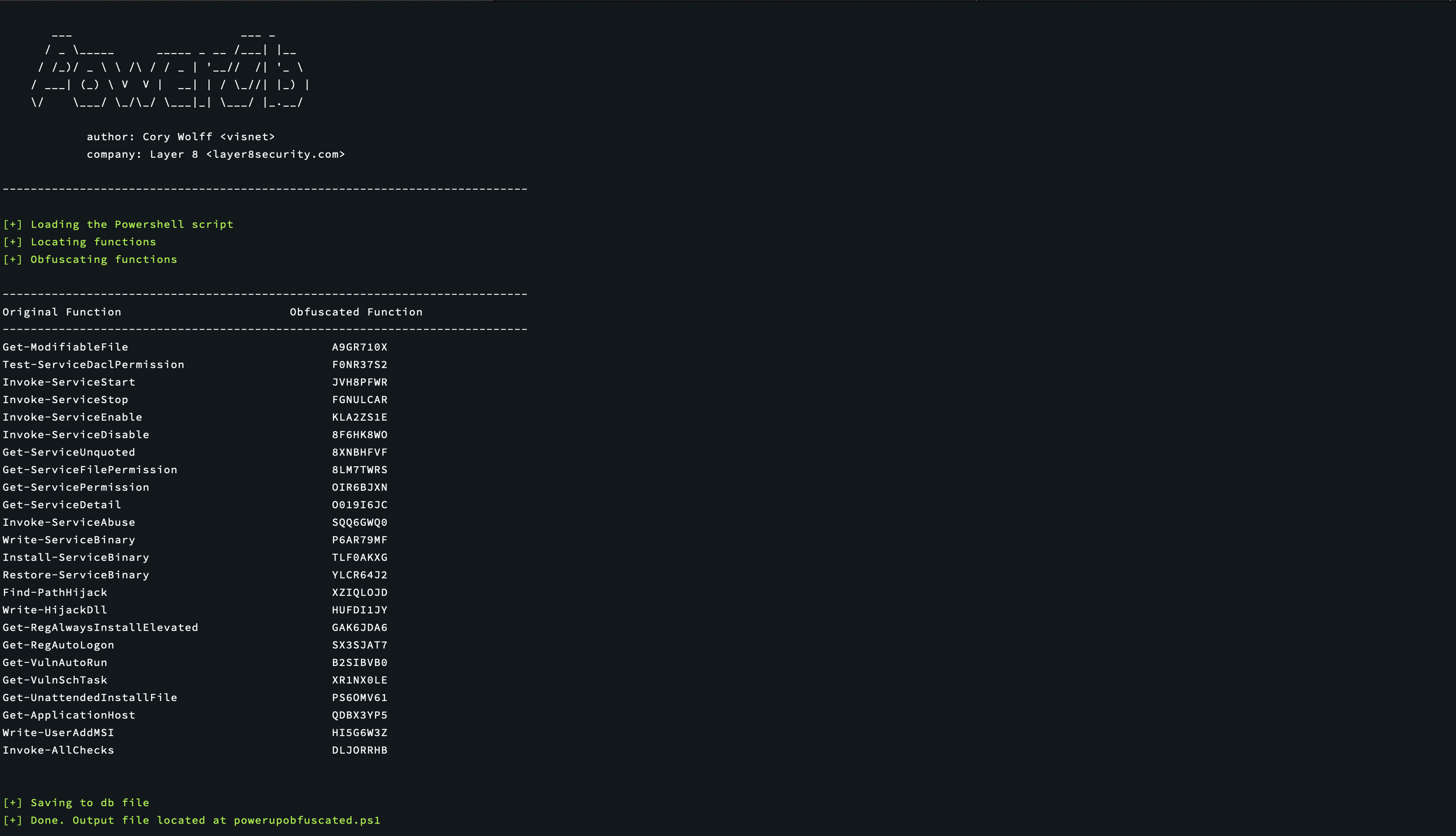Select the 'Saving to db file' status line
This screenshot has width=1456, height=836.
coord(76,803)
